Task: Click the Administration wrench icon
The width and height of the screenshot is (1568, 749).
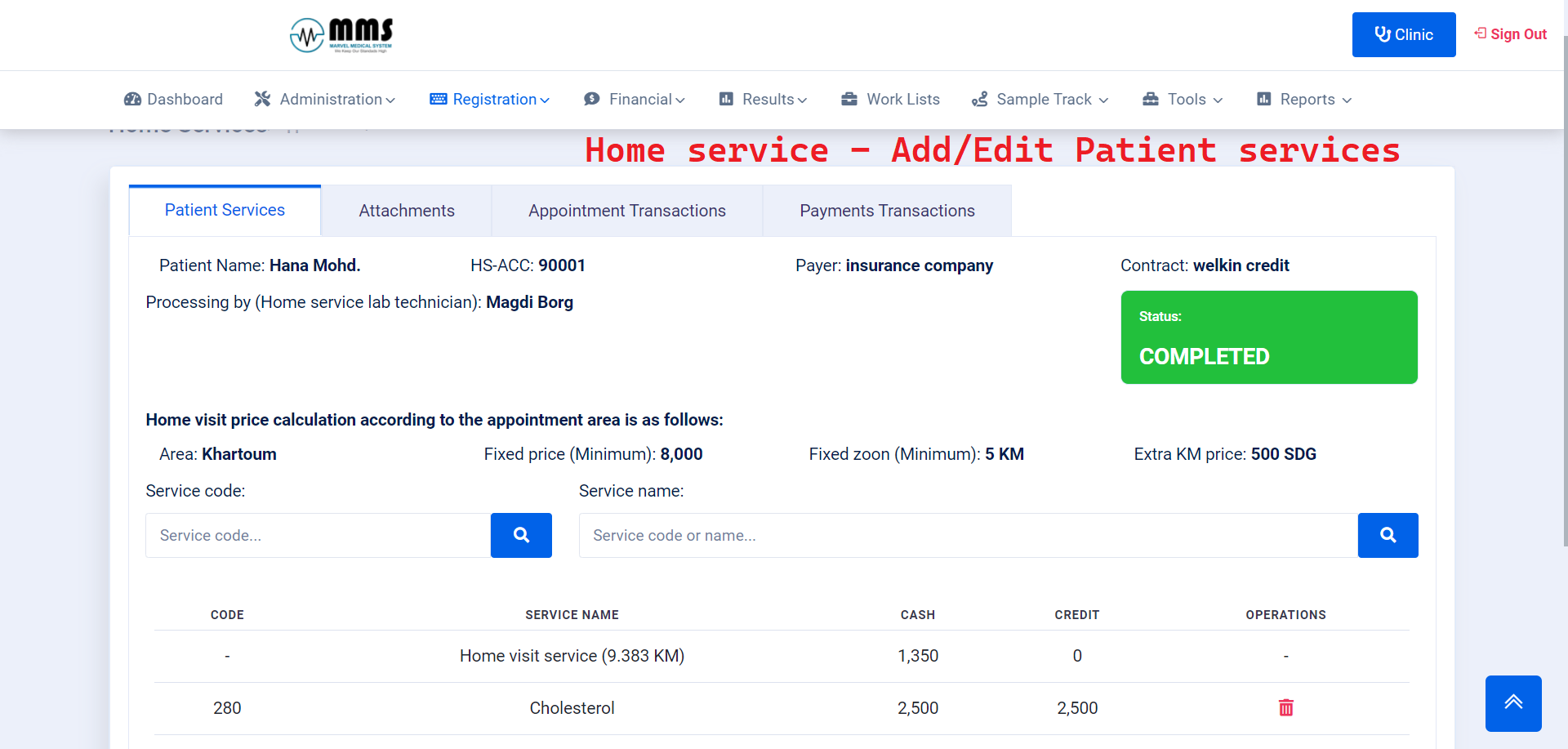Action: click(263, 99)
